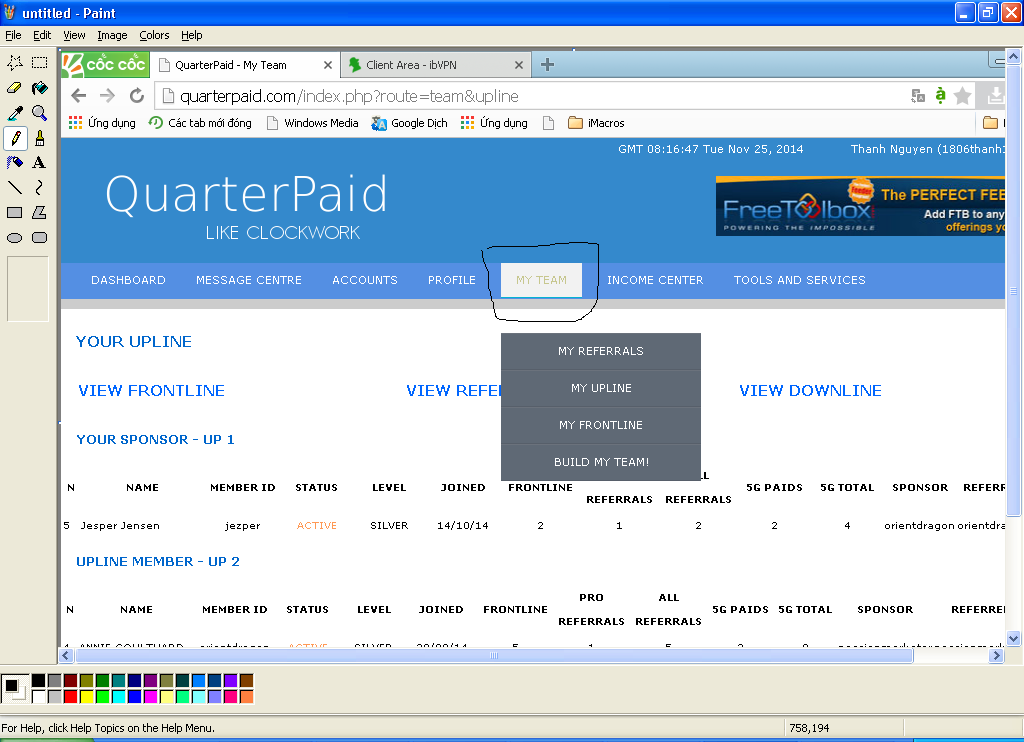Click the quarterpaid.com address bar in the canvas
Screen dimensions: 1024x742
534,96
